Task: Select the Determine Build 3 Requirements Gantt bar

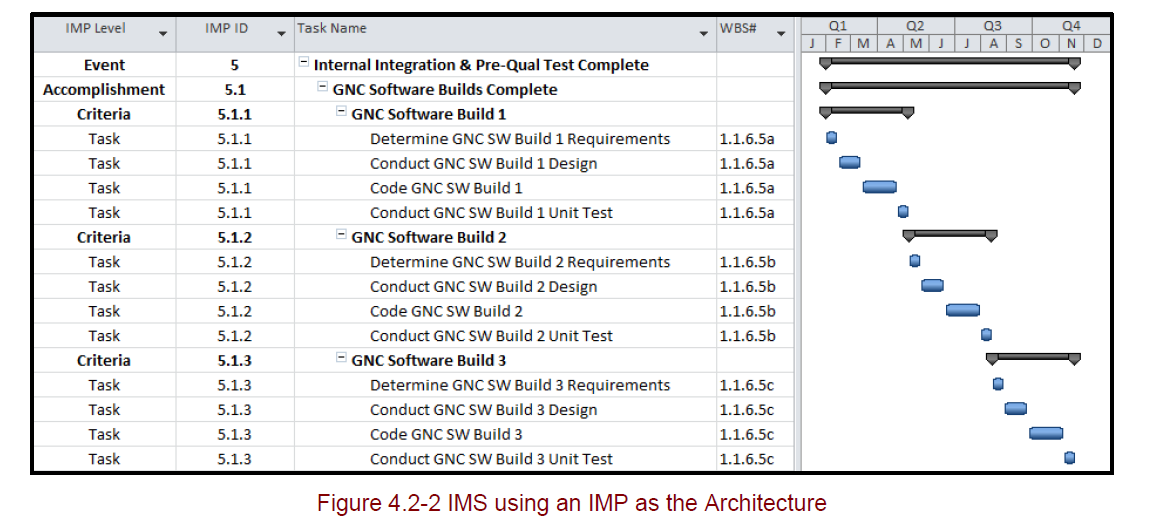Action: (998, 383)
